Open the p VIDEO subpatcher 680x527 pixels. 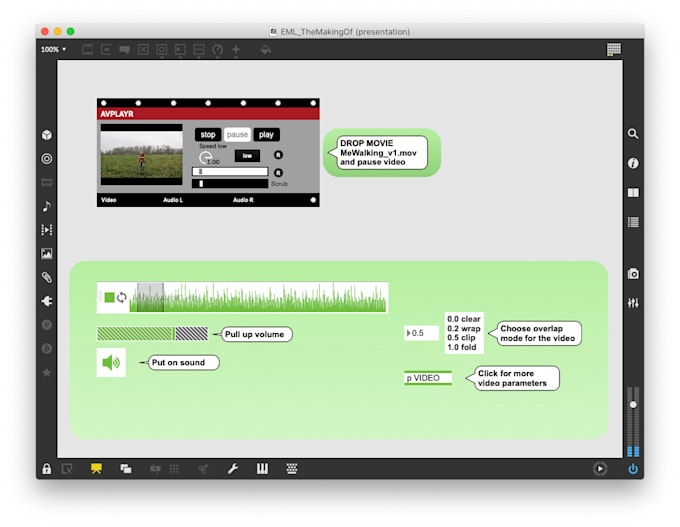click(428, 378)
